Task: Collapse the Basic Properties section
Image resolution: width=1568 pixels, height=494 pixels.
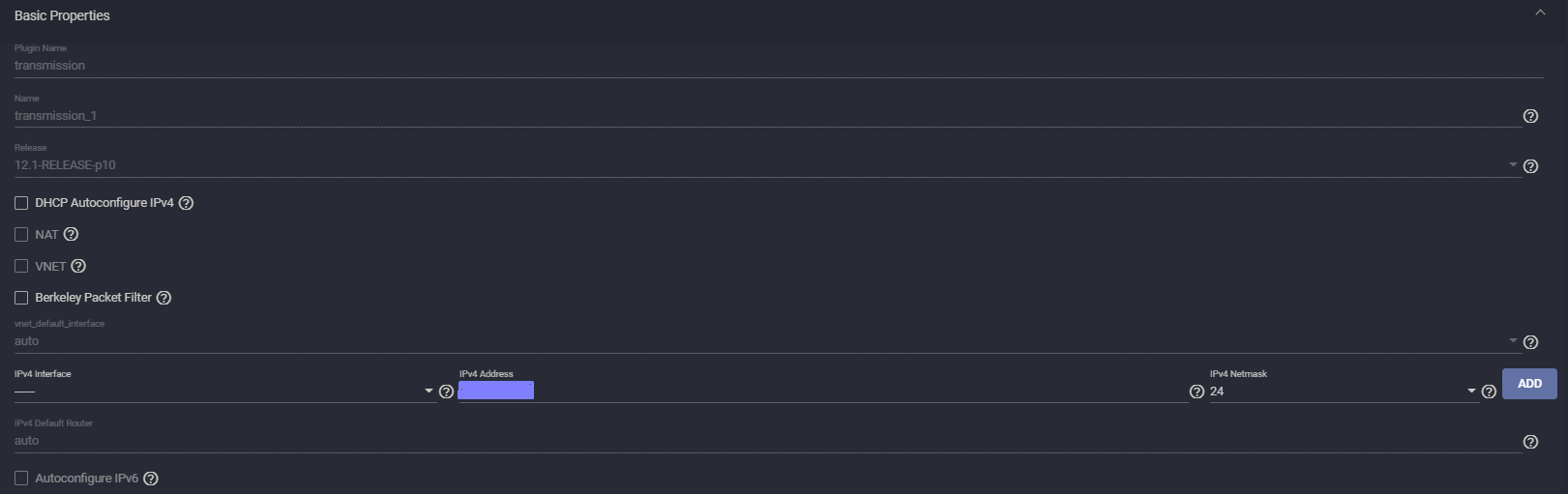Action: [1540, 13]
